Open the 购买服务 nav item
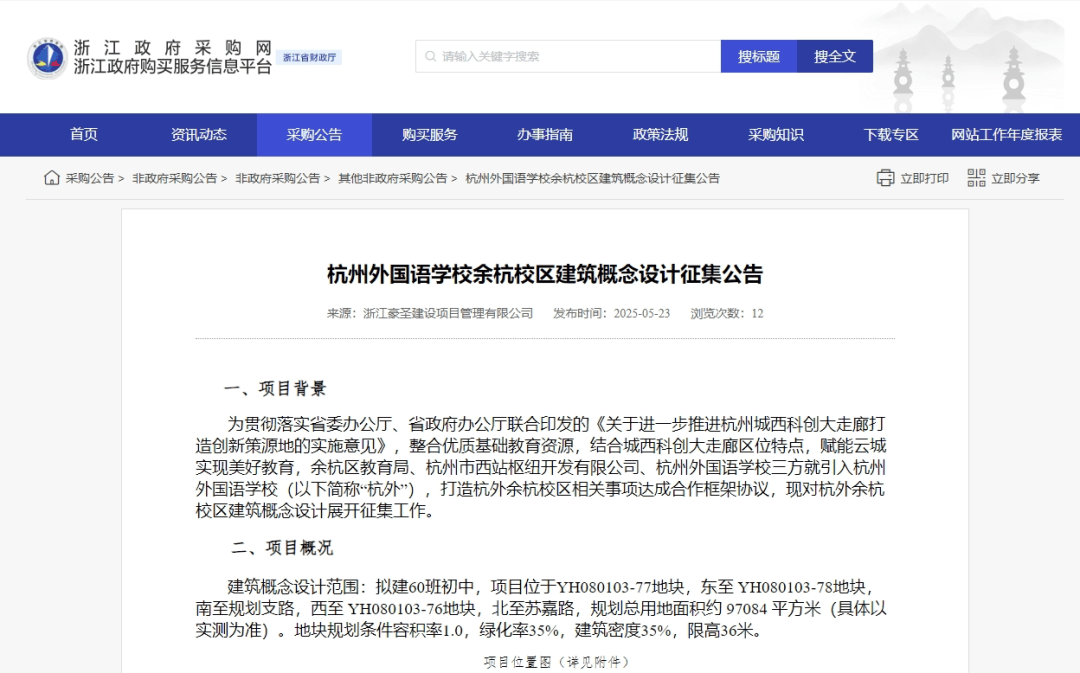This screenshot has width=1080, height=673. 430,134
